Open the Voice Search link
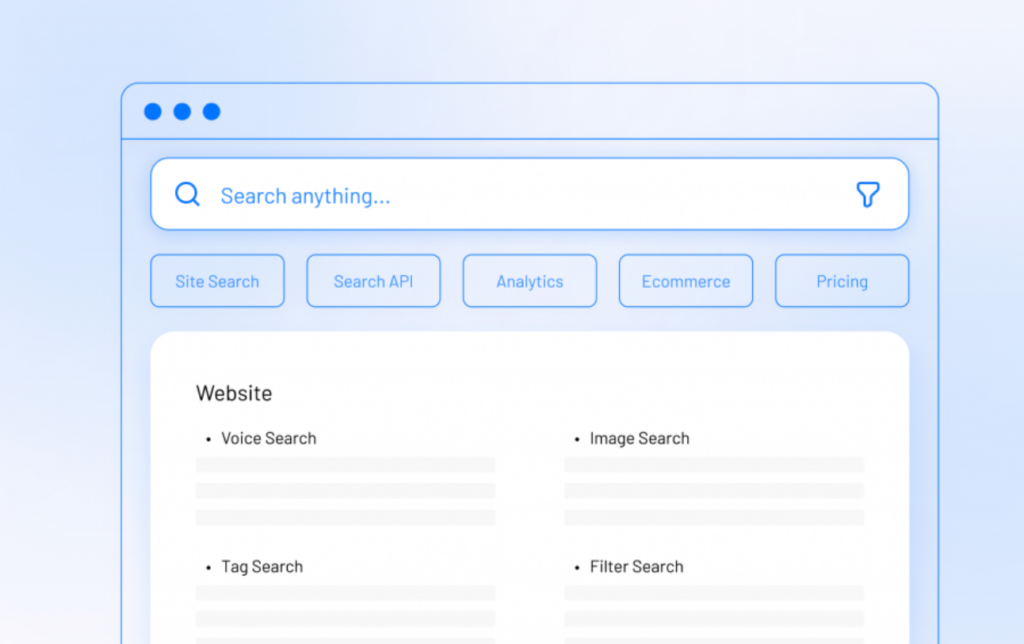 (x=268, y=438)
